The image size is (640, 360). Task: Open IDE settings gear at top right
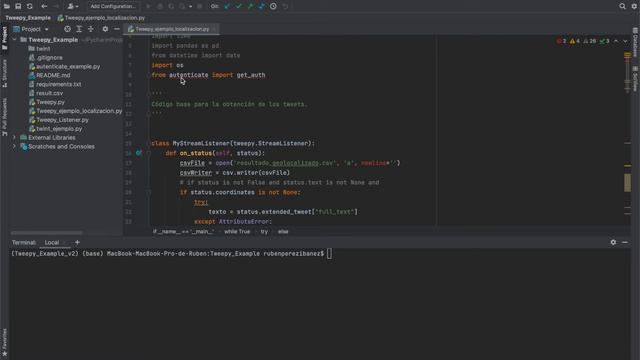[634, 6]
